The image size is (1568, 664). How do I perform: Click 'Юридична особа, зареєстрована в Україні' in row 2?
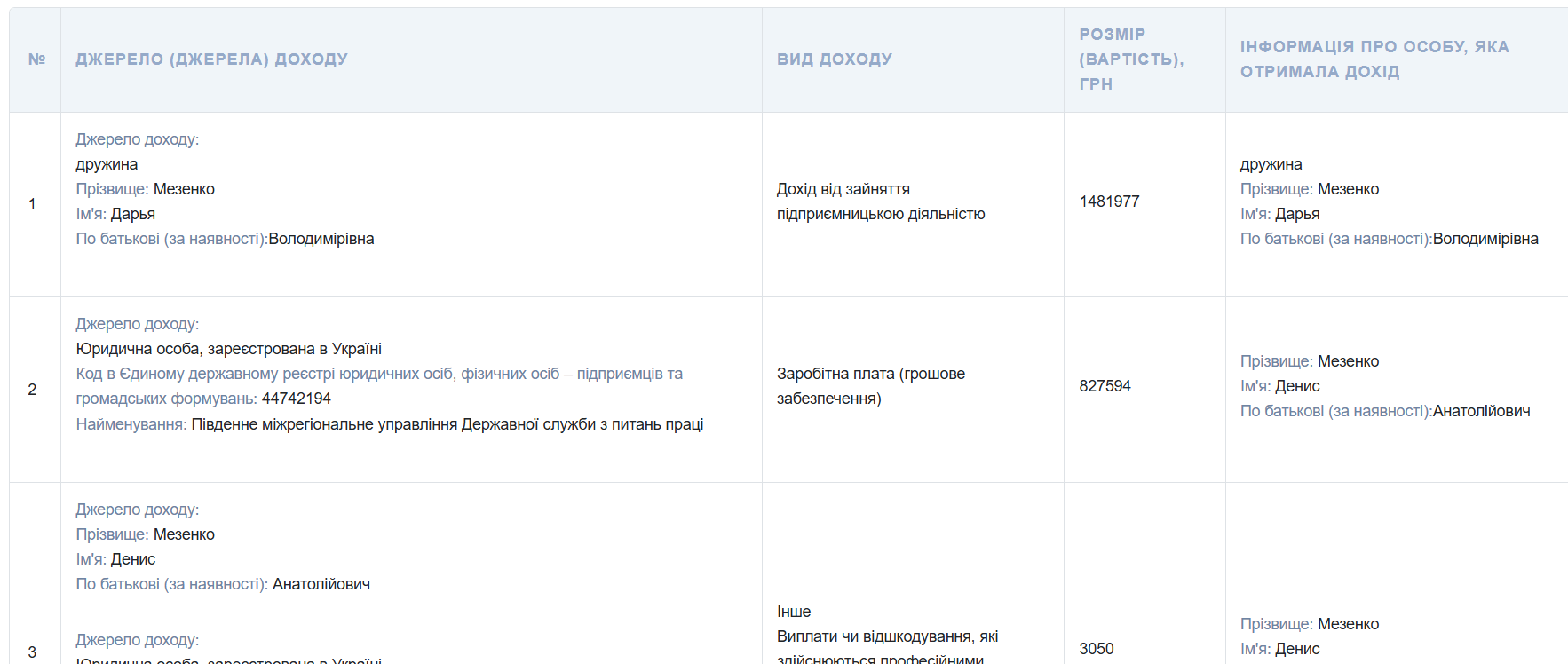[229, 349]
